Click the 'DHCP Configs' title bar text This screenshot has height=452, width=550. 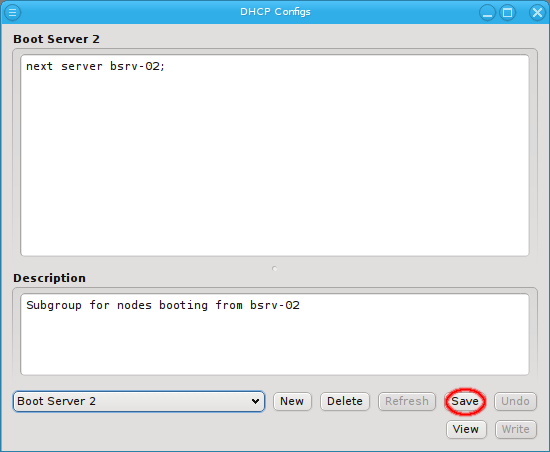pyautogui.click(x=275, y=12)
